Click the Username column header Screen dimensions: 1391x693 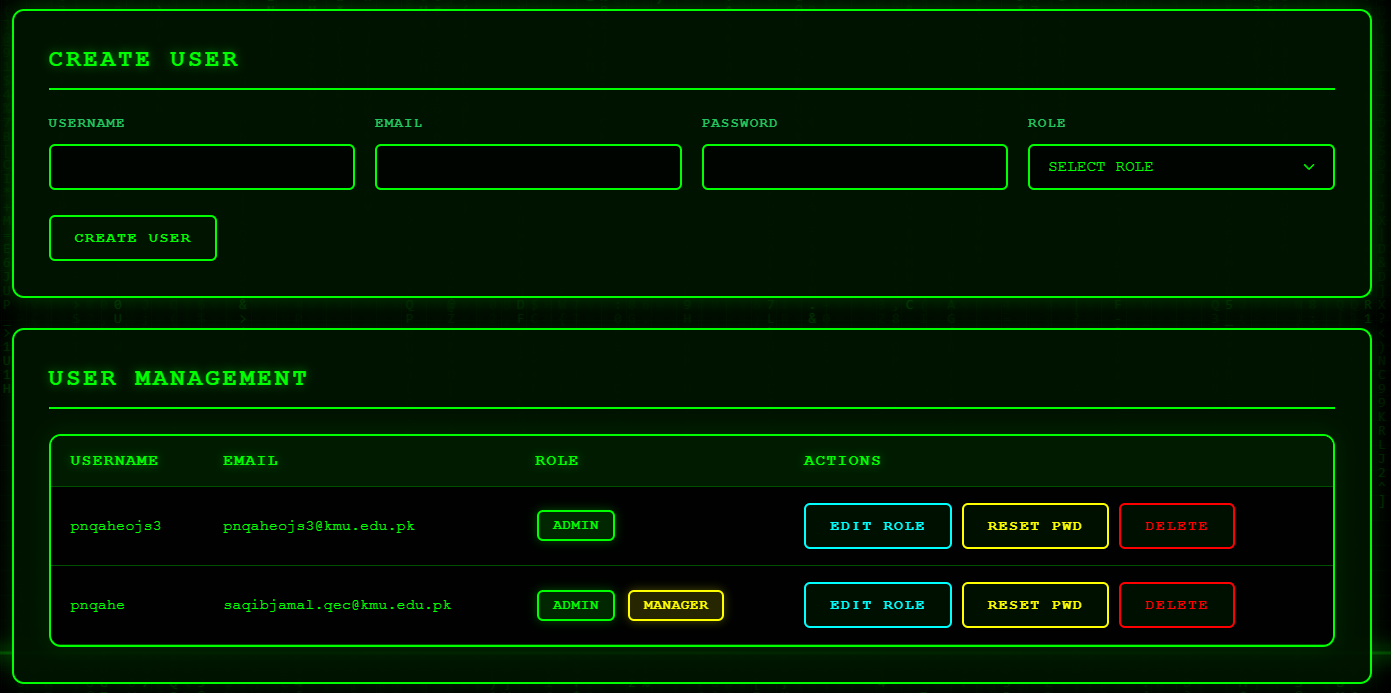click(x=114, y=461)
